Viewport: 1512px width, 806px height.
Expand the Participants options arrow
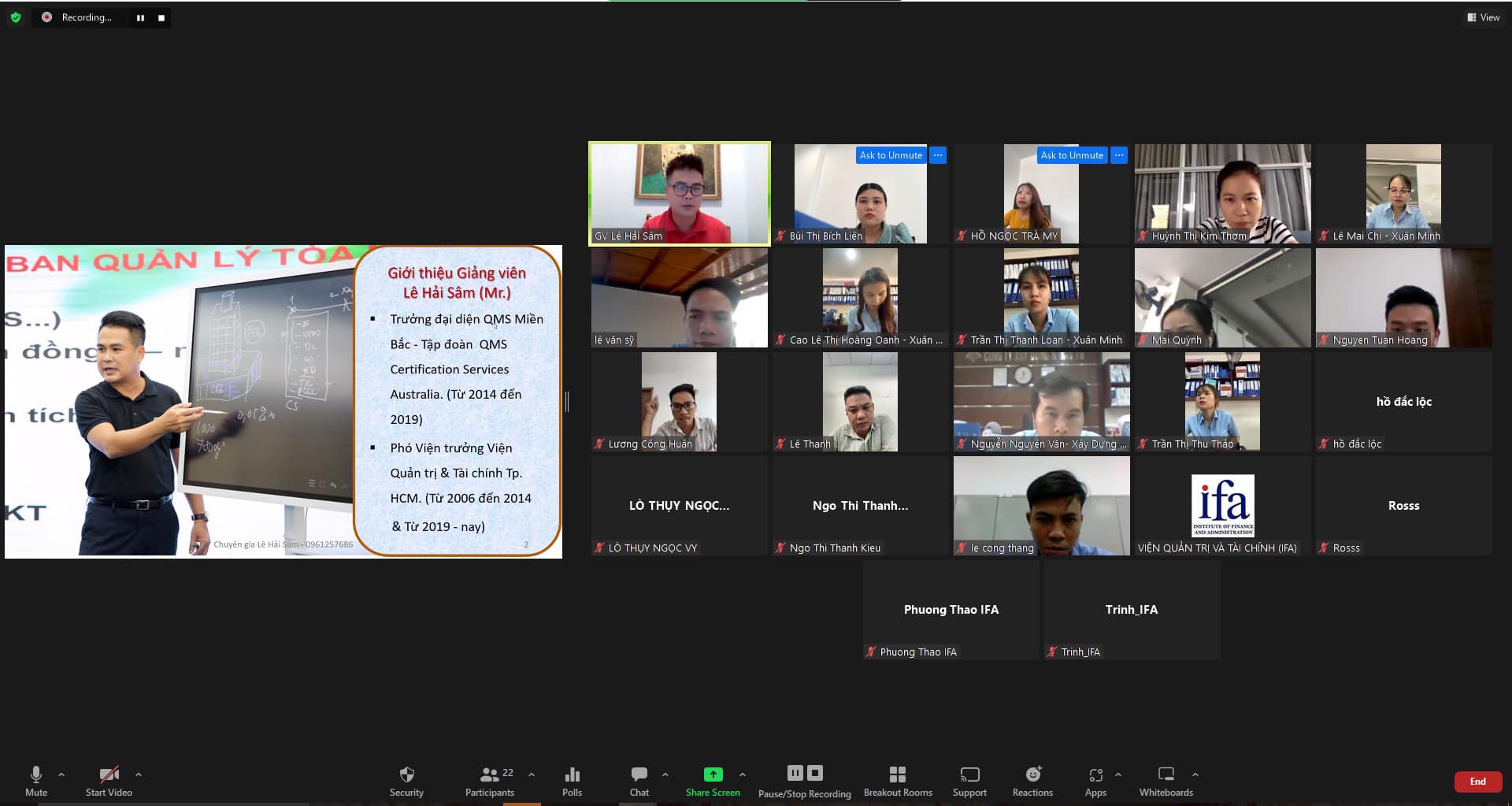(x=532, y=774)
